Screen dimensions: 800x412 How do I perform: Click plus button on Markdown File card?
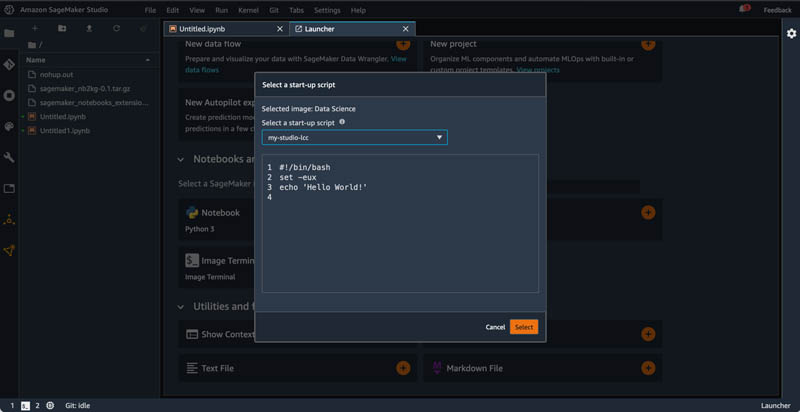tap(648, 368)
